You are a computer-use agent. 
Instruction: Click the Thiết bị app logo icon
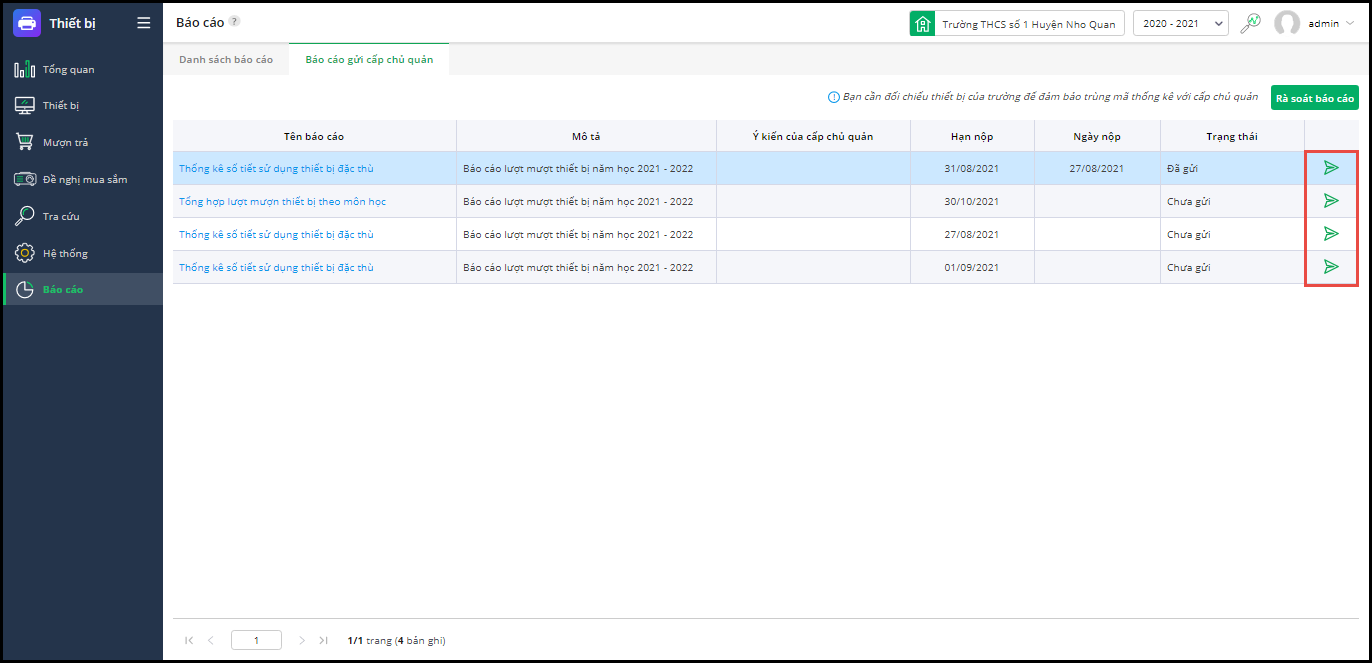coord(27,23)
